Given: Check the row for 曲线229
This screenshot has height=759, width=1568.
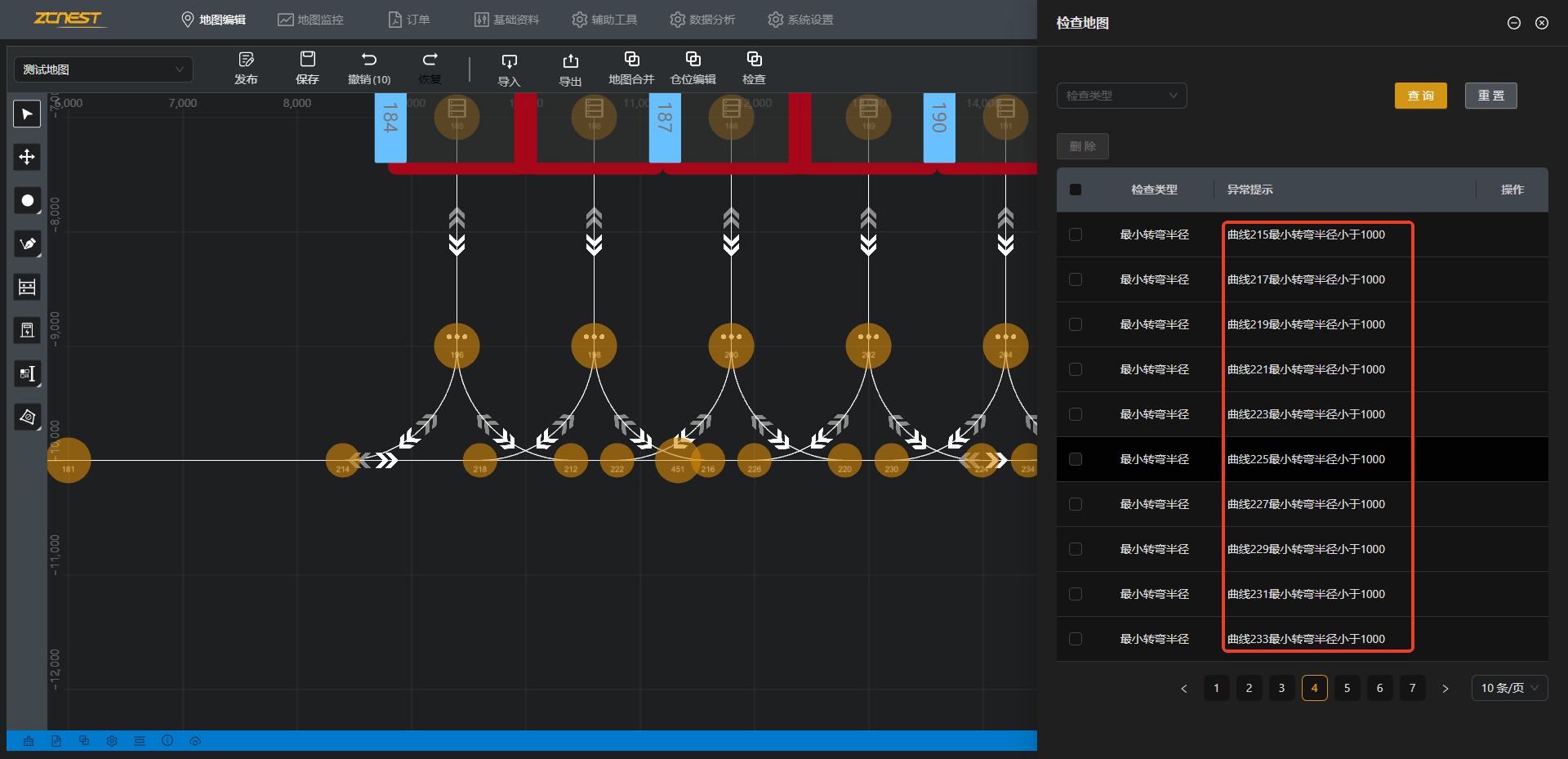Looking at the screenshot, I should tap(1076, 549).
